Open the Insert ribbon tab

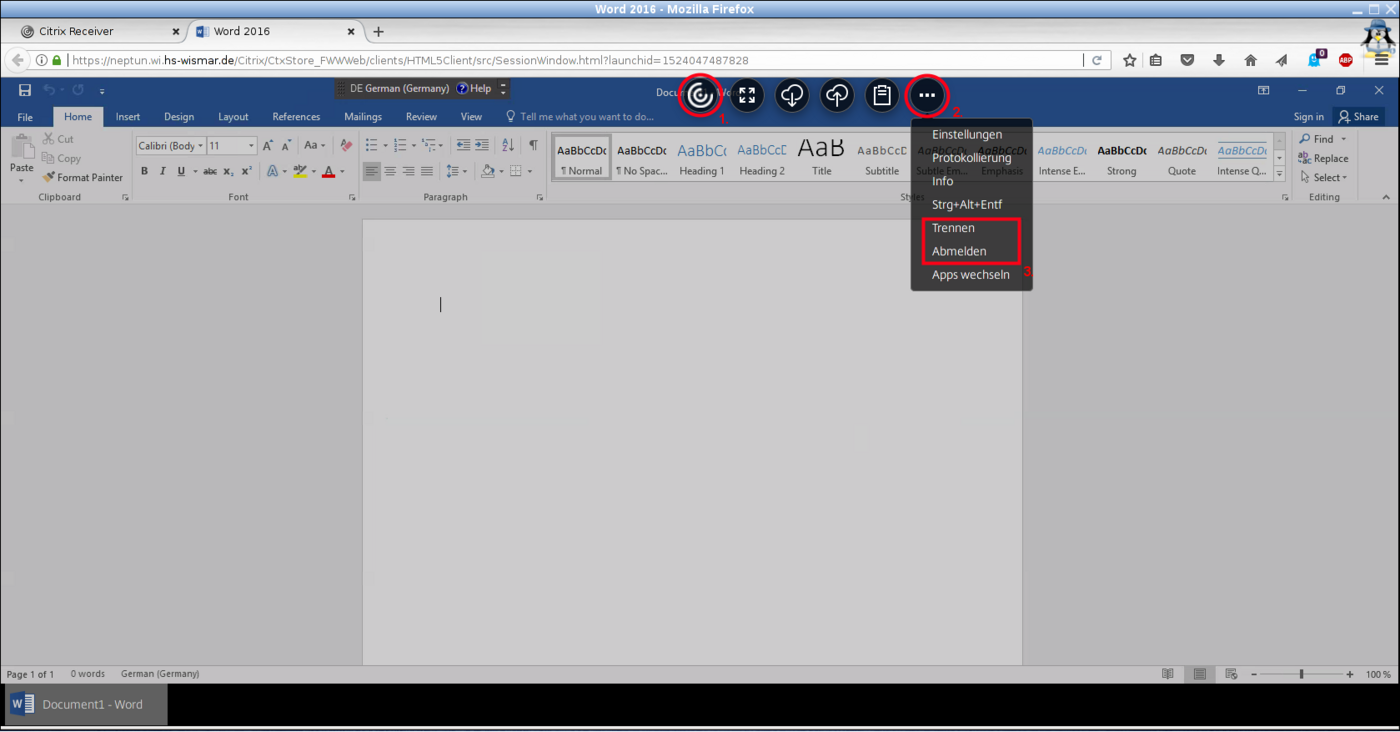(128, 117)
